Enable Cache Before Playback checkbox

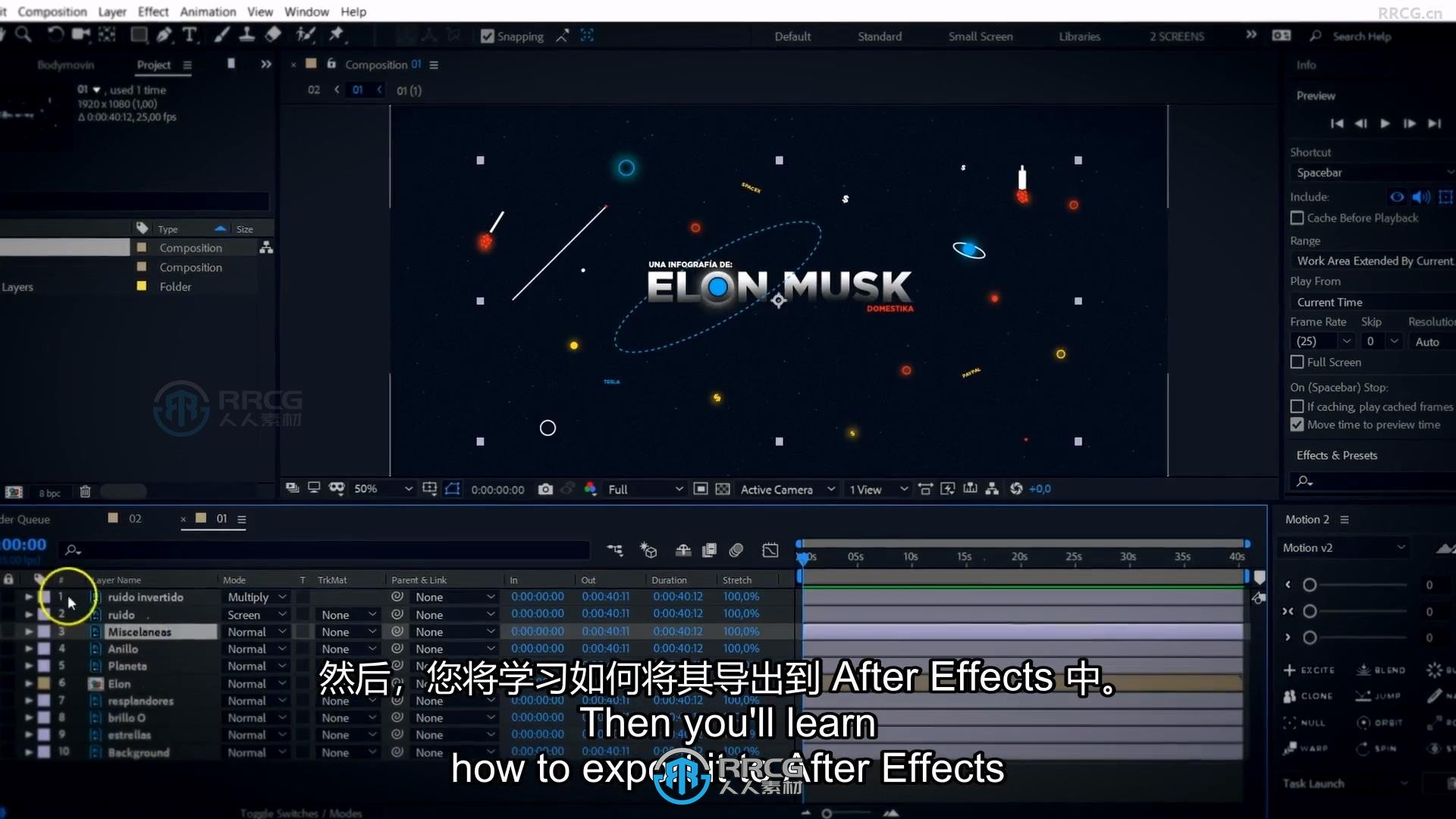click(x=1297, y=217)
